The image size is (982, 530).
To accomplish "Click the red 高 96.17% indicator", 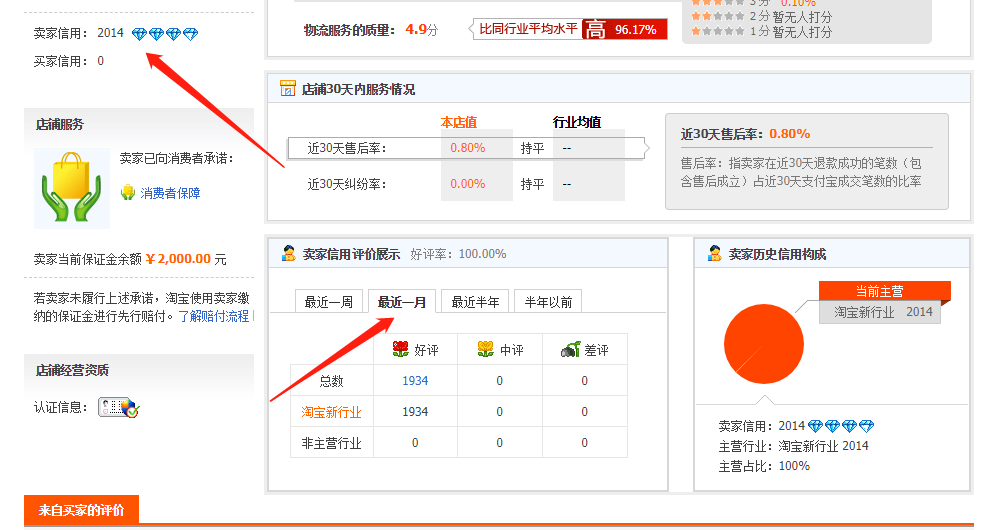I will pyautogui.click(x=624, y=29).
